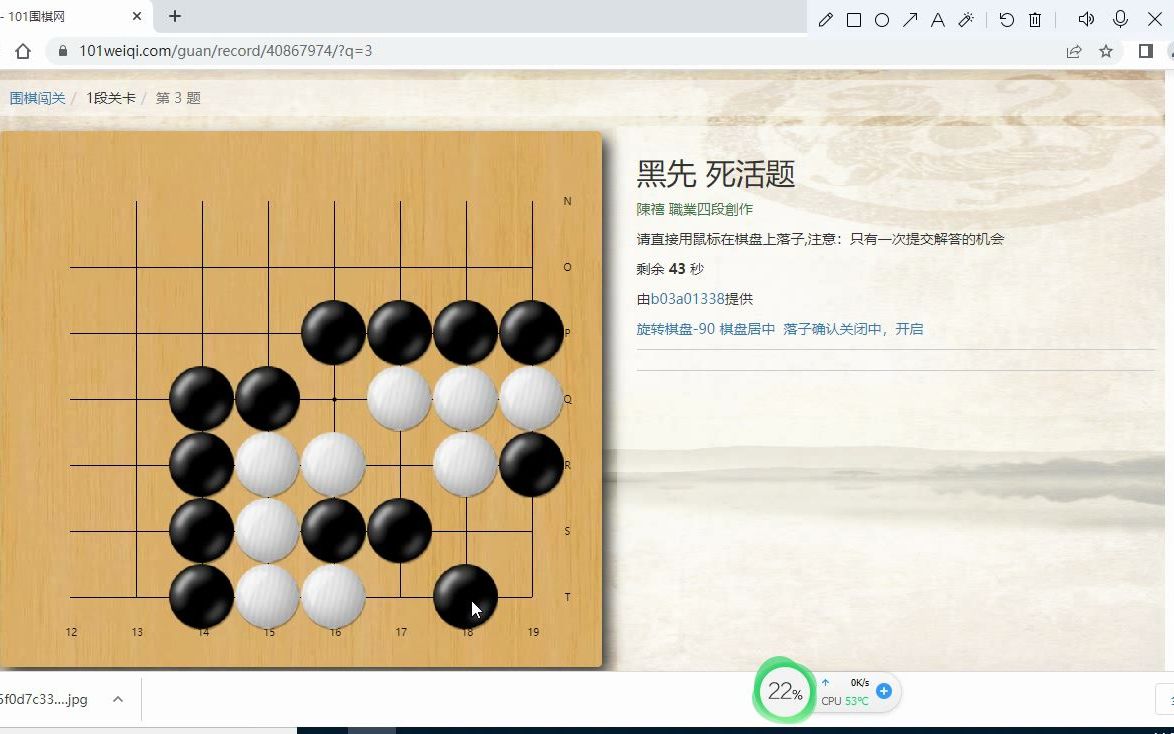
Task: Click the 第 3 题 breadcrumb text
Action: [178, 98]
